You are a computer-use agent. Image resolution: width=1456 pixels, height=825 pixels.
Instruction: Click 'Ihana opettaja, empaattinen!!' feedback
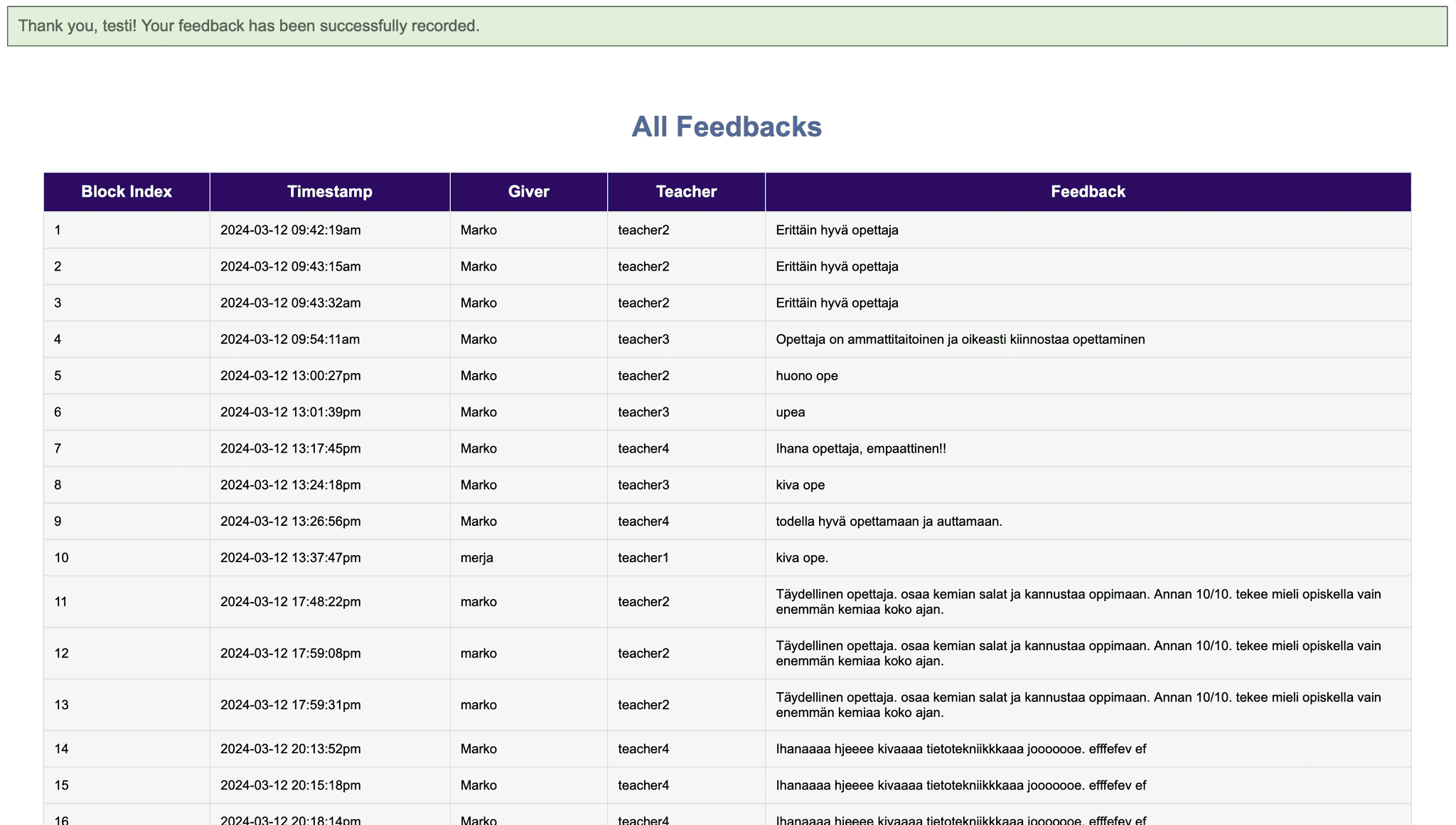(861, 449)
